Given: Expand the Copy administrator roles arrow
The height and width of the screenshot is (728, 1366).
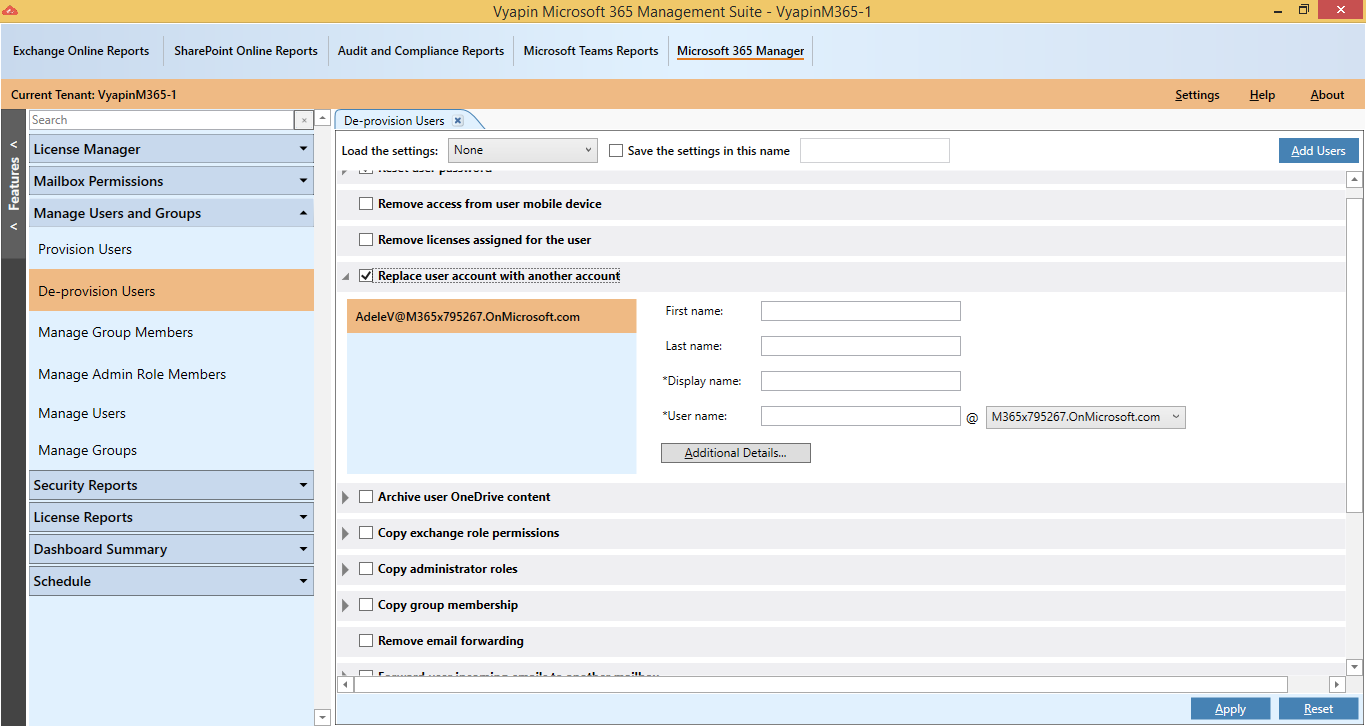Looking at the screenshot, I should 346,569.
